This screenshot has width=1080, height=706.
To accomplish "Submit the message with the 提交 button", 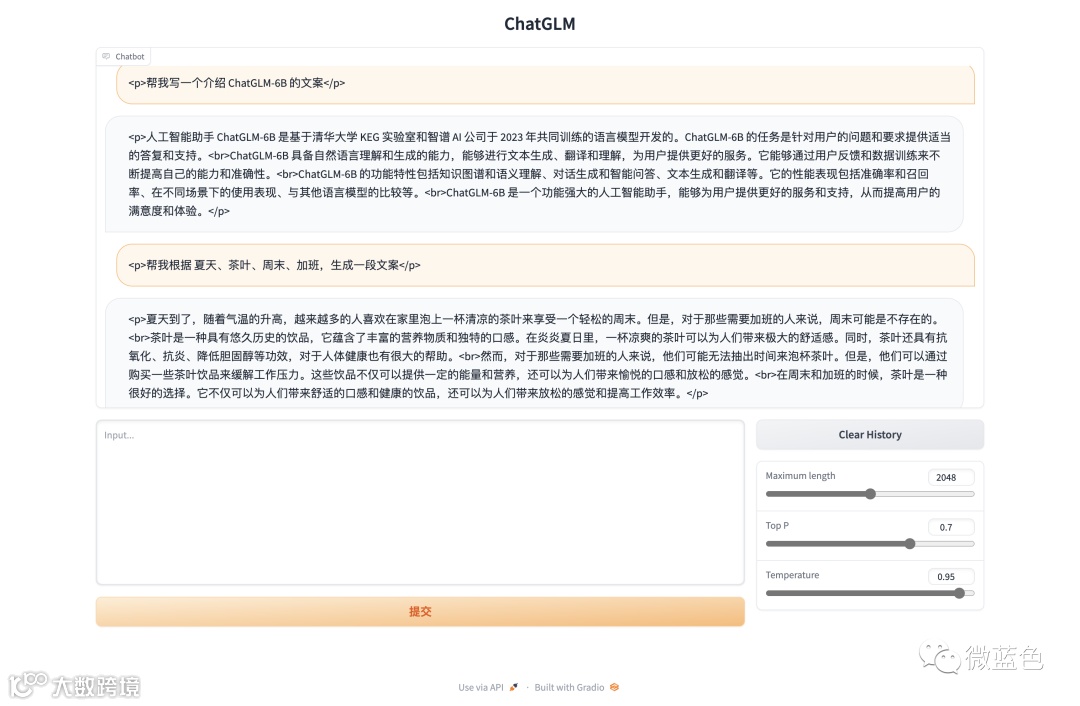I will [420, 612].
